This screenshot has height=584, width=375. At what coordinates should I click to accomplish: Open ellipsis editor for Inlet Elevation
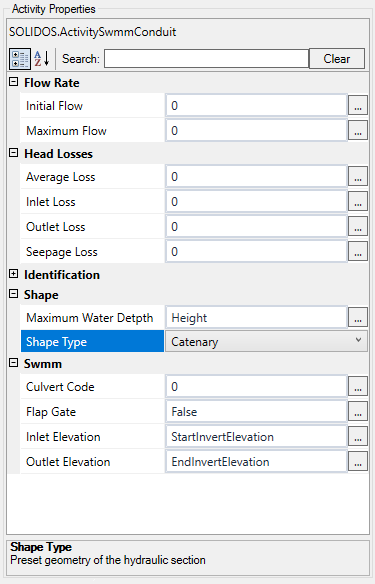coord(358,436)
